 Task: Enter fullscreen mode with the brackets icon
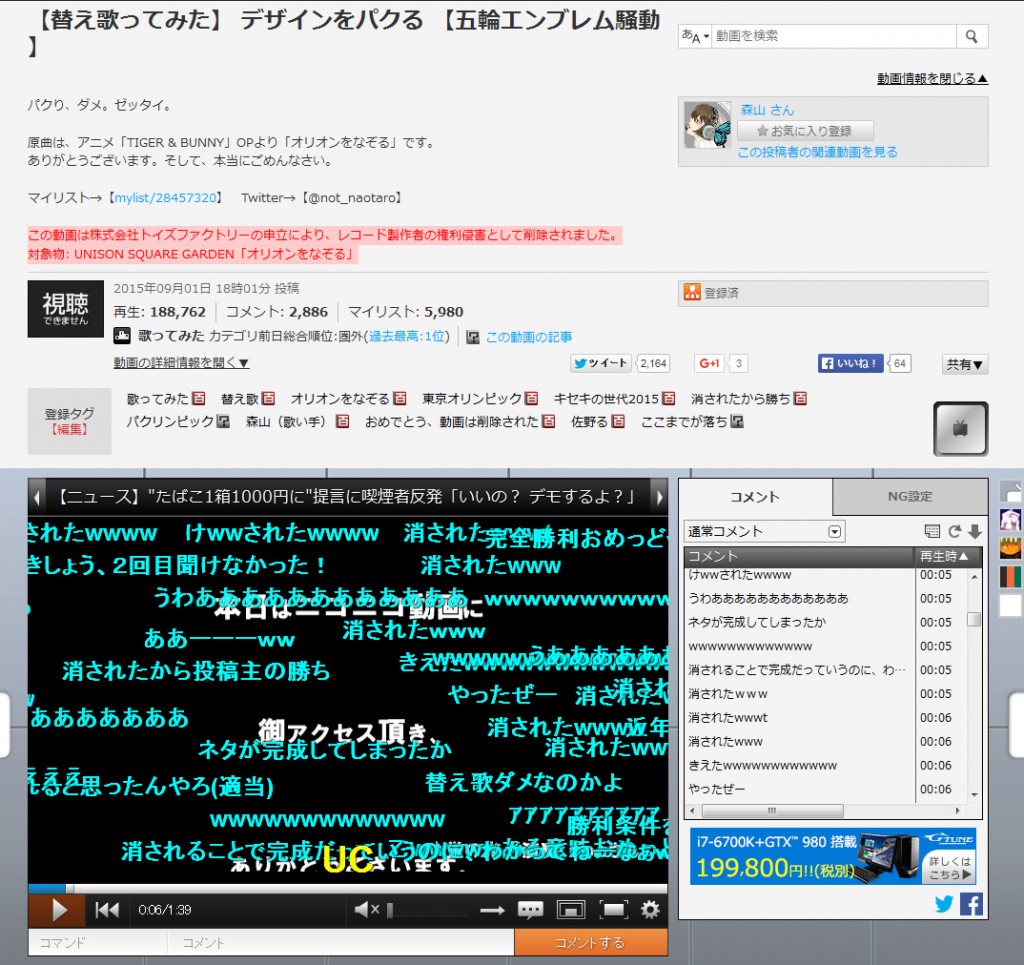(x=612, y=910)
